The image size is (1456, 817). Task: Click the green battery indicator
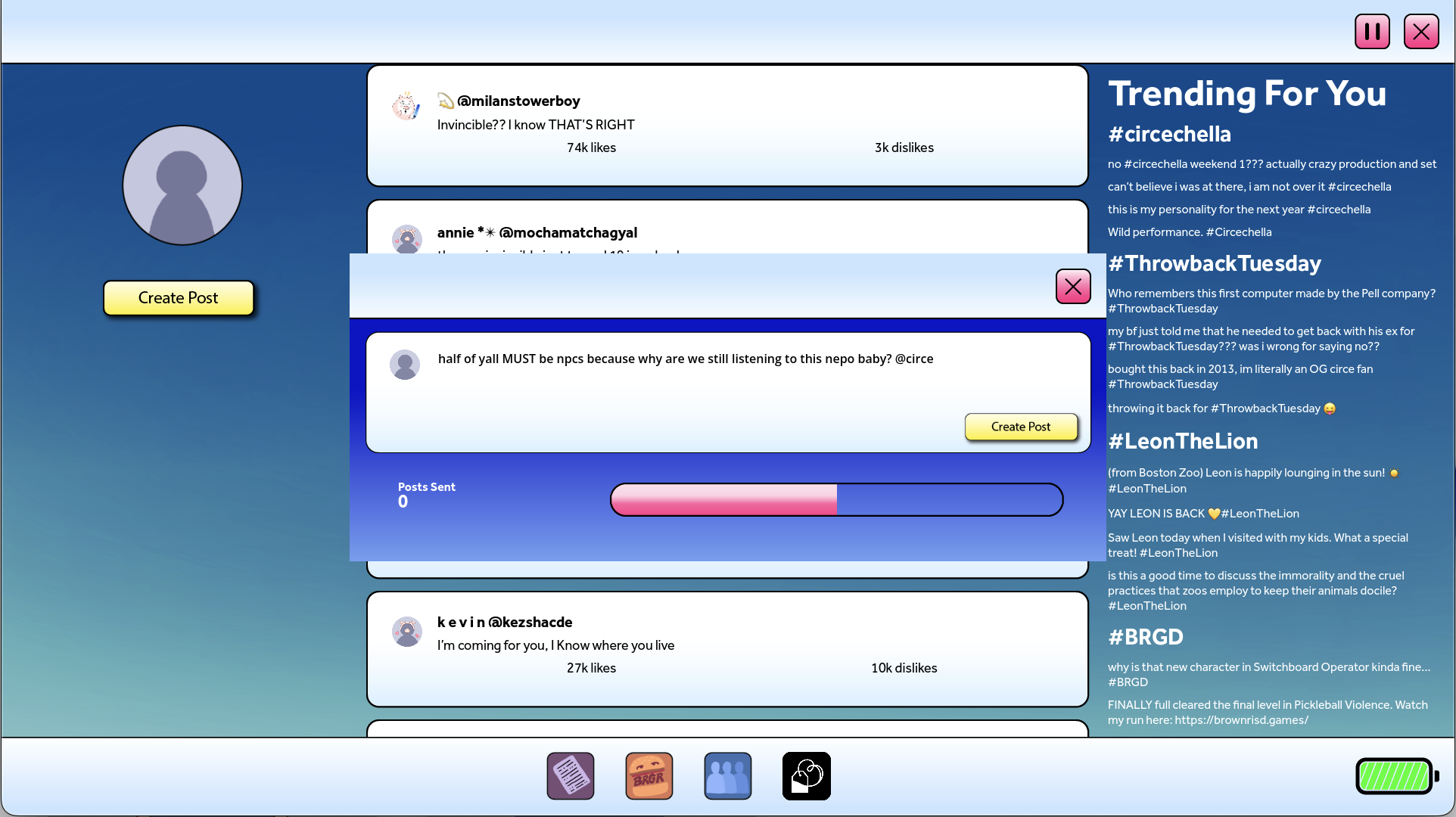[x=1395, y=775]
